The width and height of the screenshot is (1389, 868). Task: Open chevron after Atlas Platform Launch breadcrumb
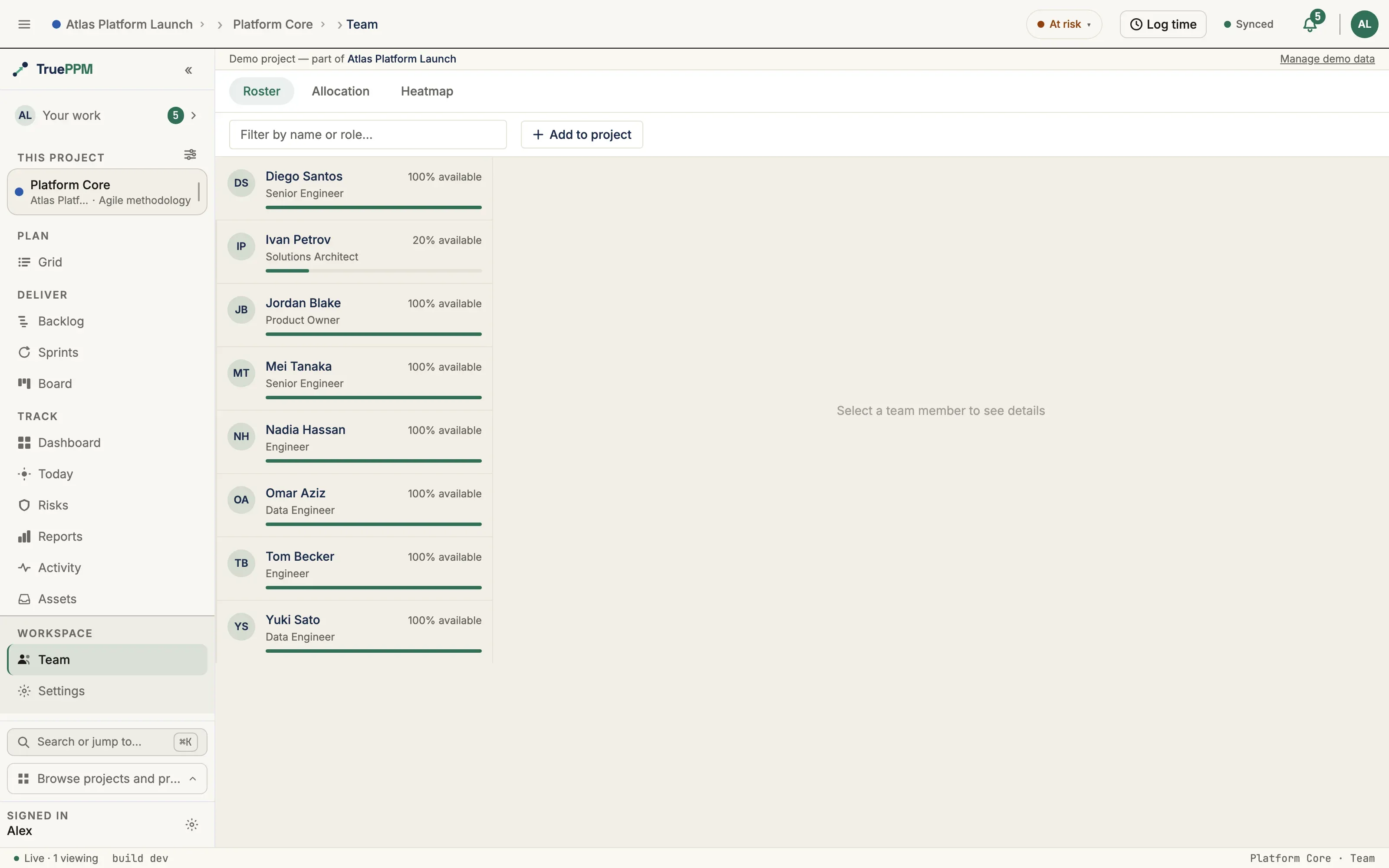coord(202,24)
